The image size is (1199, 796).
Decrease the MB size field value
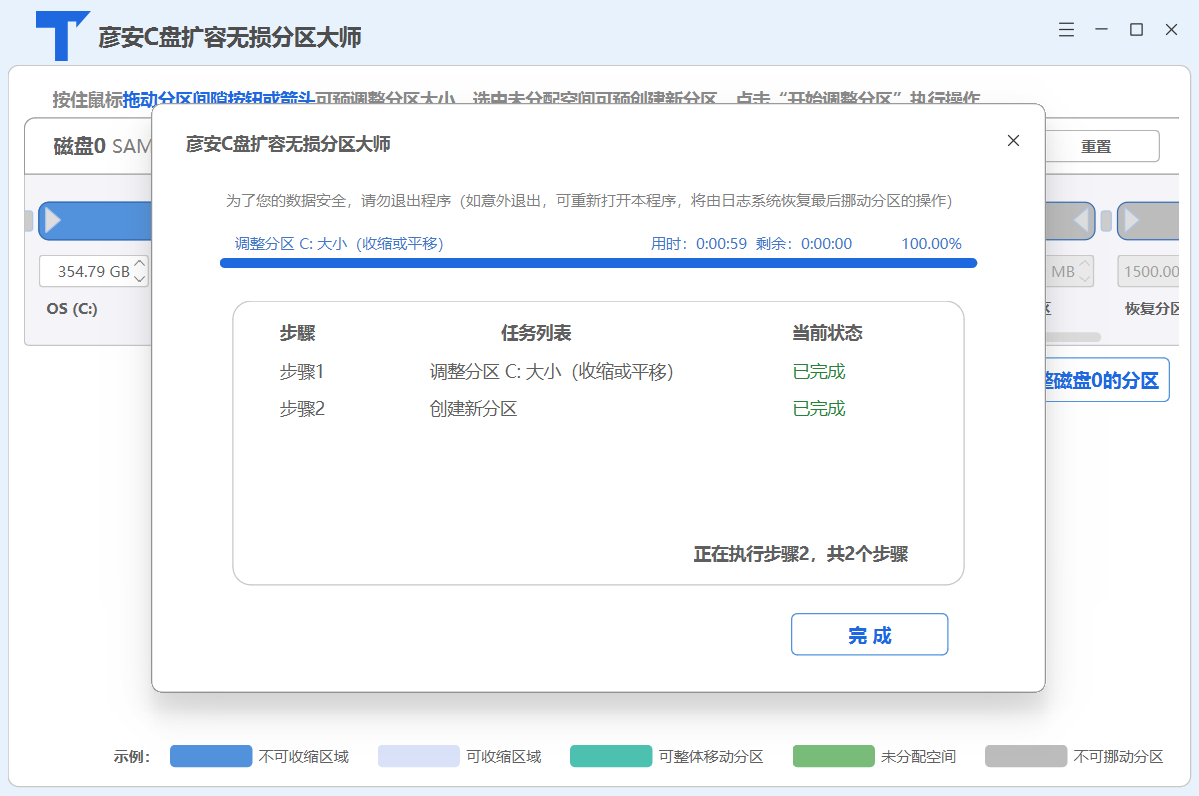pos(1084,278)
